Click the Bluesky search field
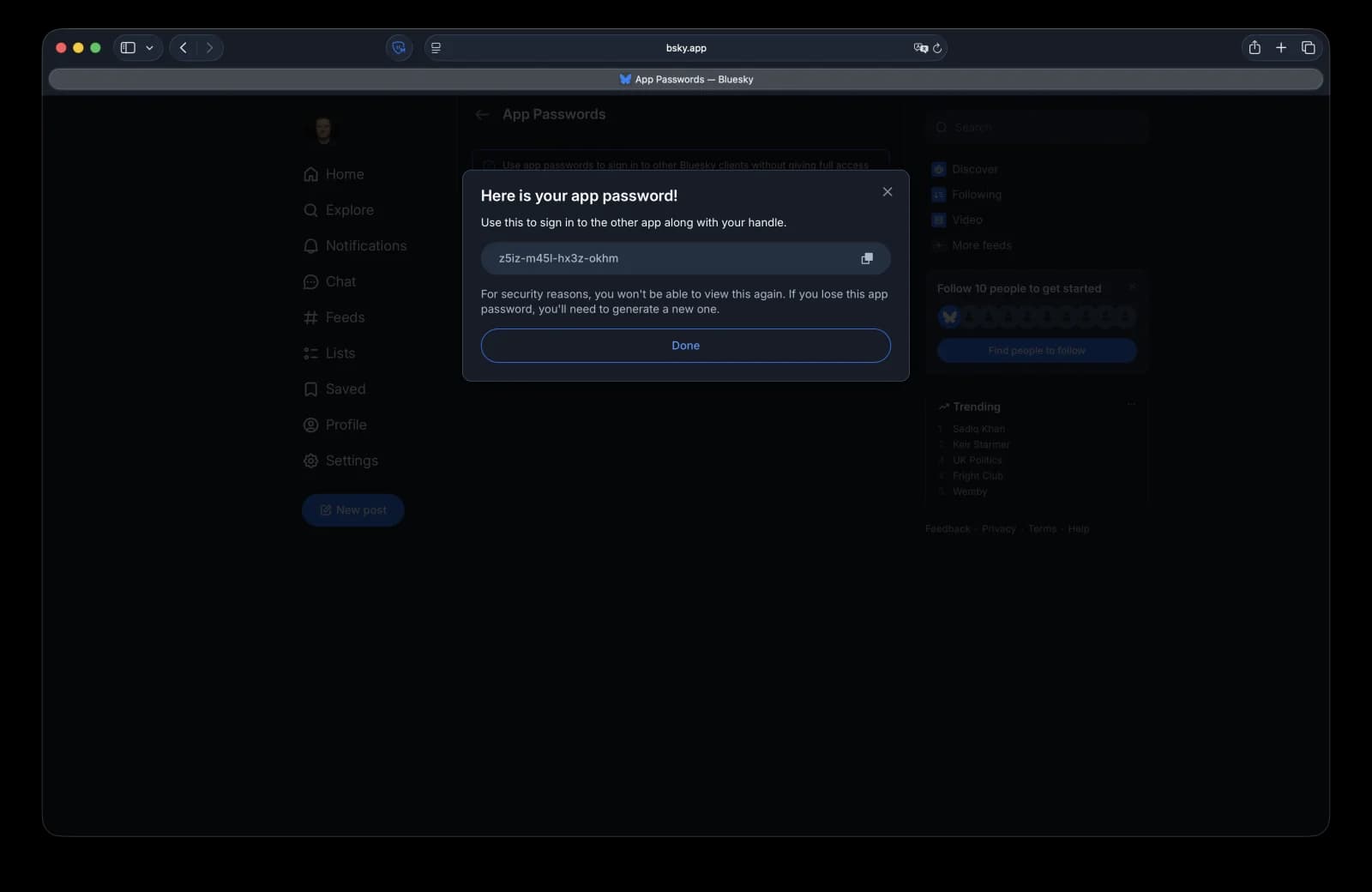 coord(1037,127)
